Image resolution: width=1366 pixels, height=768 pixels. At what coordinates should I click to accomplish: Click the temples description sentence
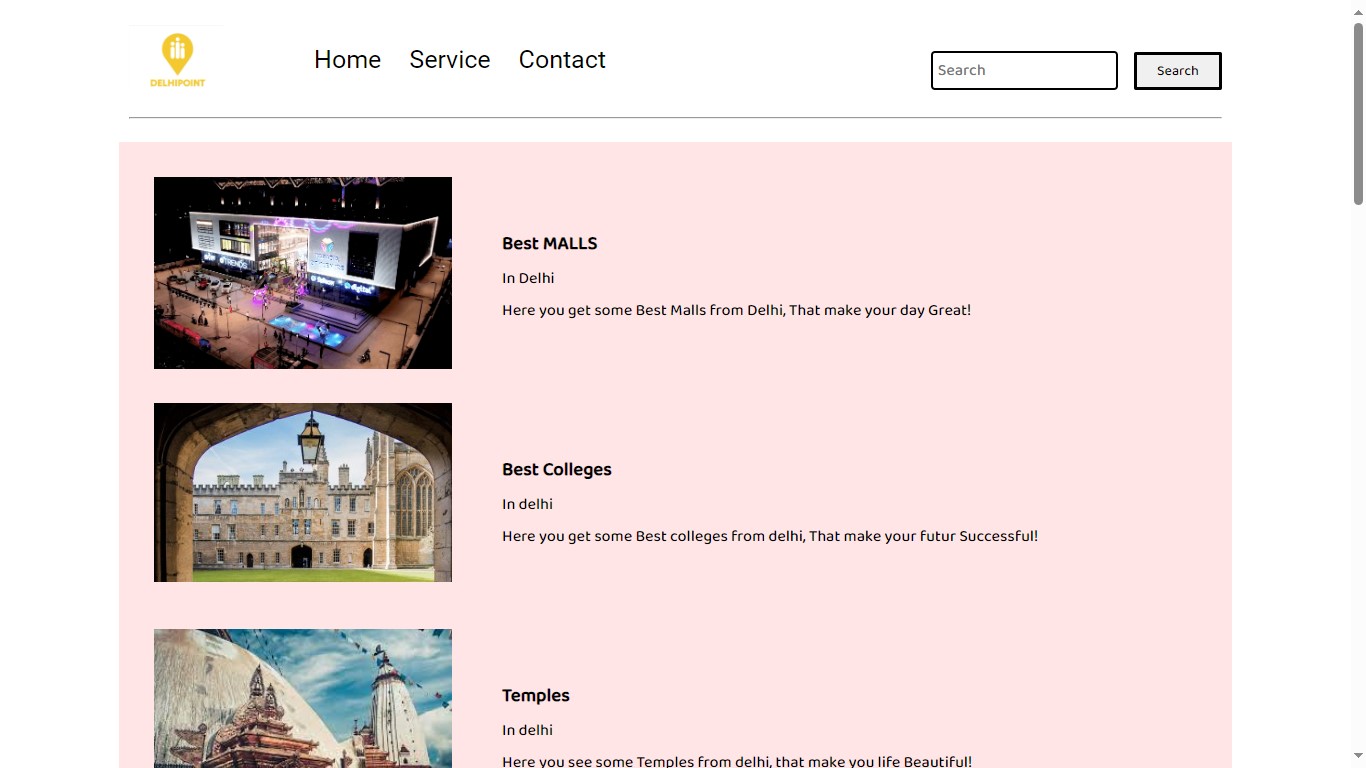point(736,761)
